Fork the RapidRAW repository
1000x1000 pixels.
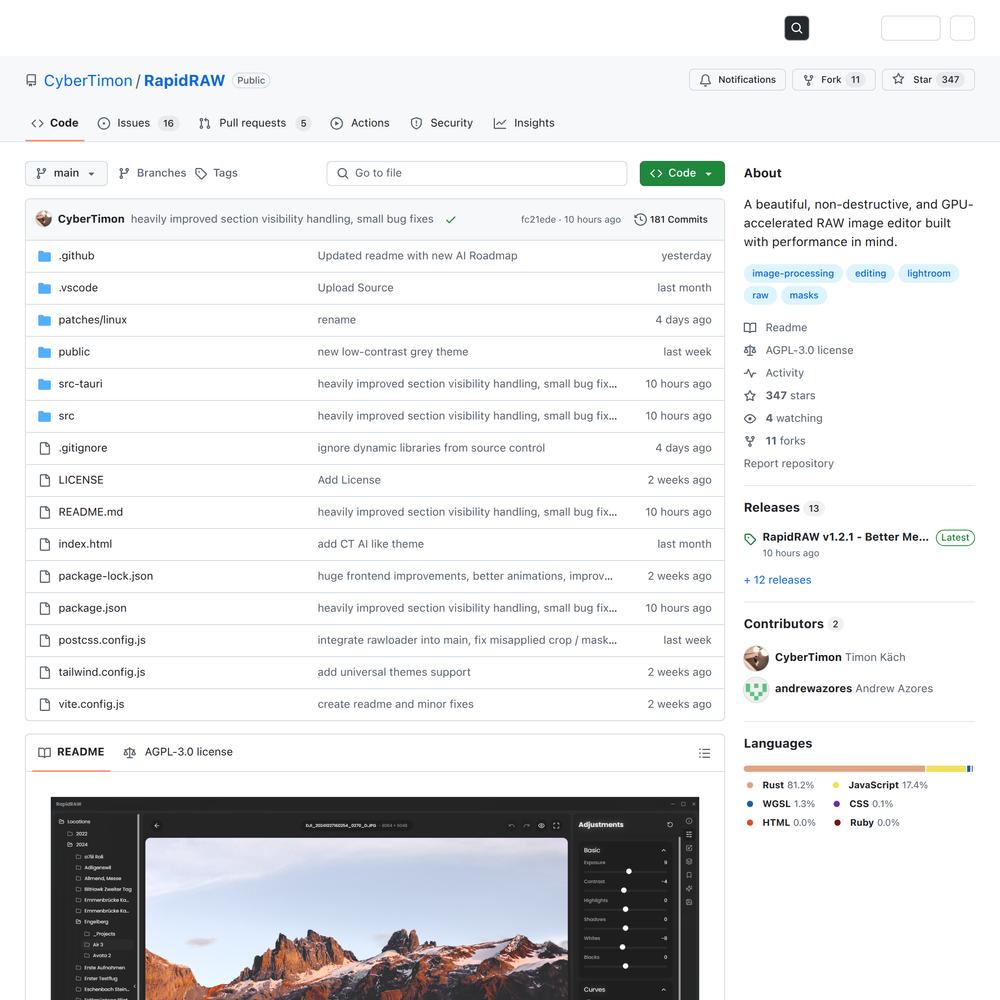pyautogui.click(x=834, y=80)
